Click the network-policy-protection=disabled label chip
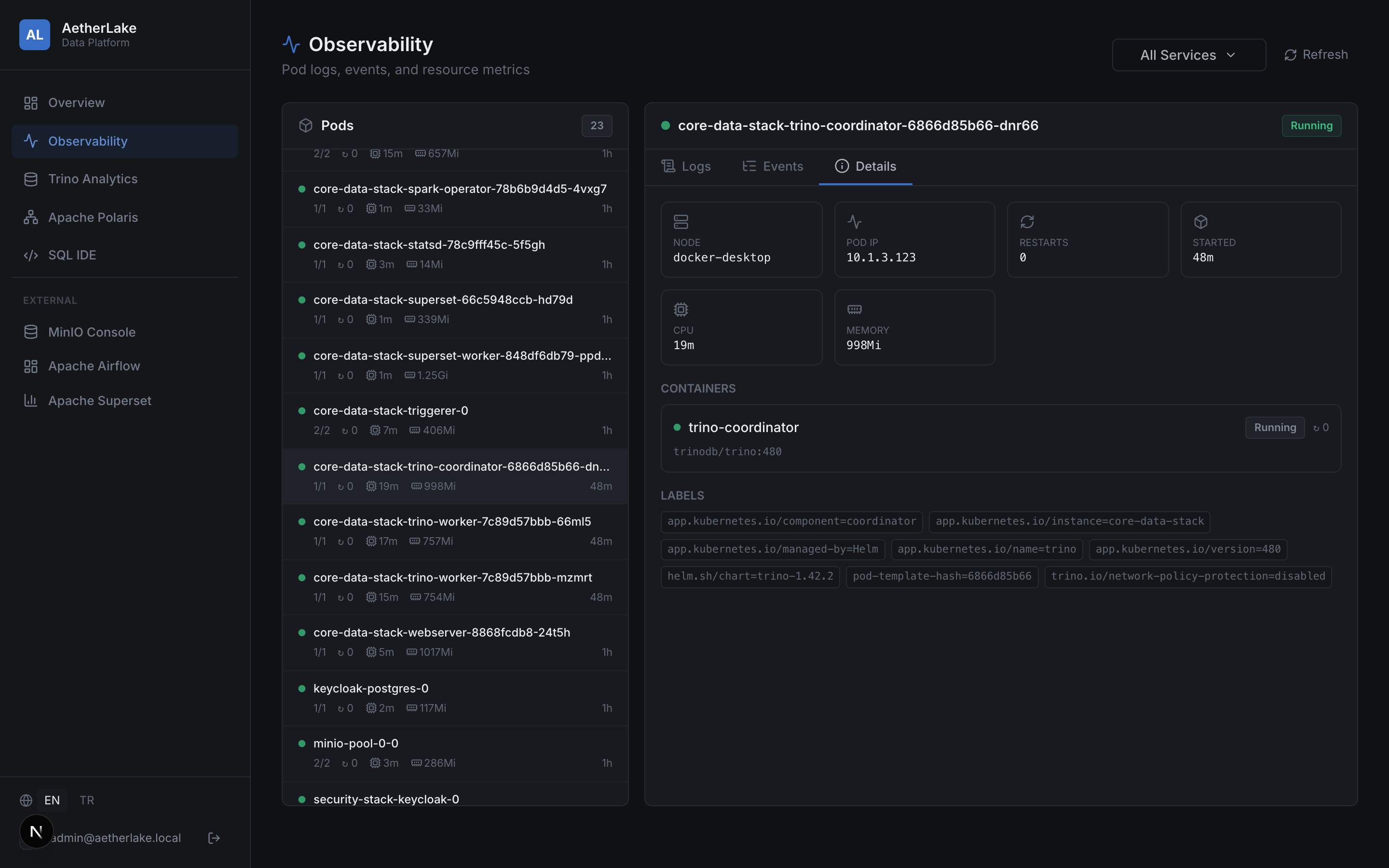Screen dimensions: 1389x868 pos(1187,576)
